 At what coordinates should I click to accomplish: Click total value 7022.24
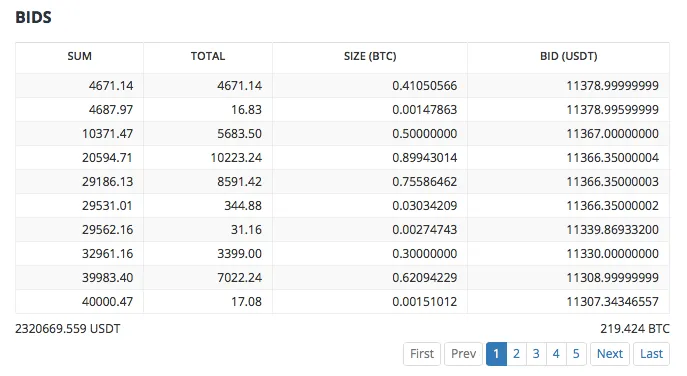[x=240, y=277]
